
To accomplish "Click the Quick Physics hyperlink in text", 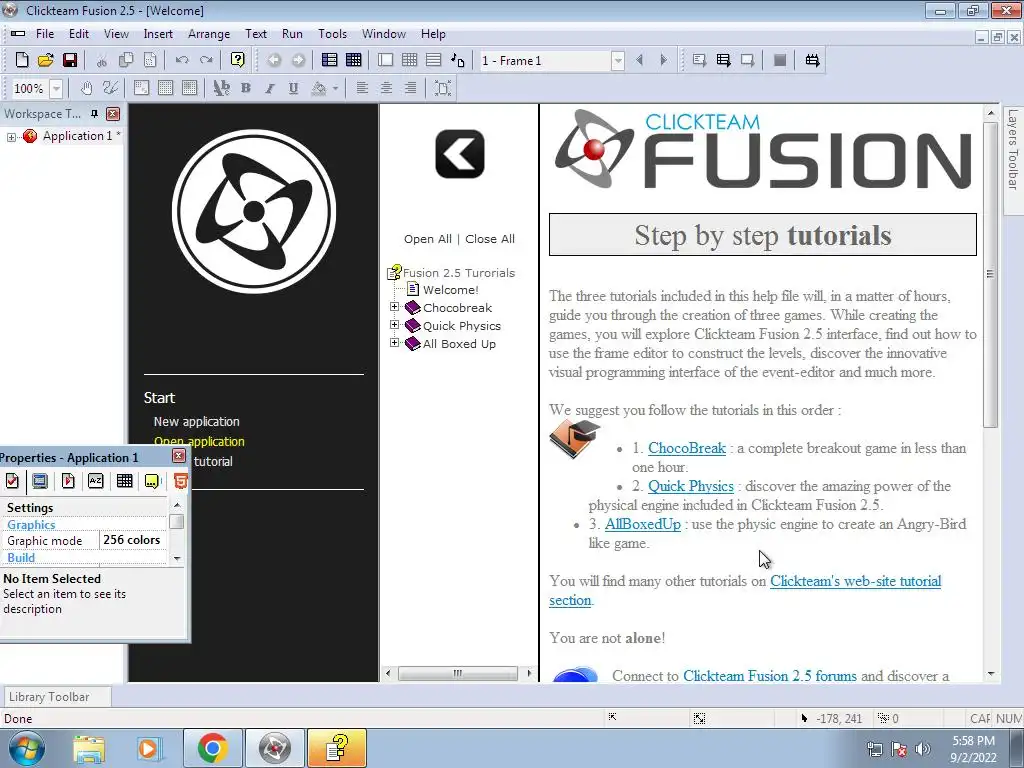I will point(691,487).
